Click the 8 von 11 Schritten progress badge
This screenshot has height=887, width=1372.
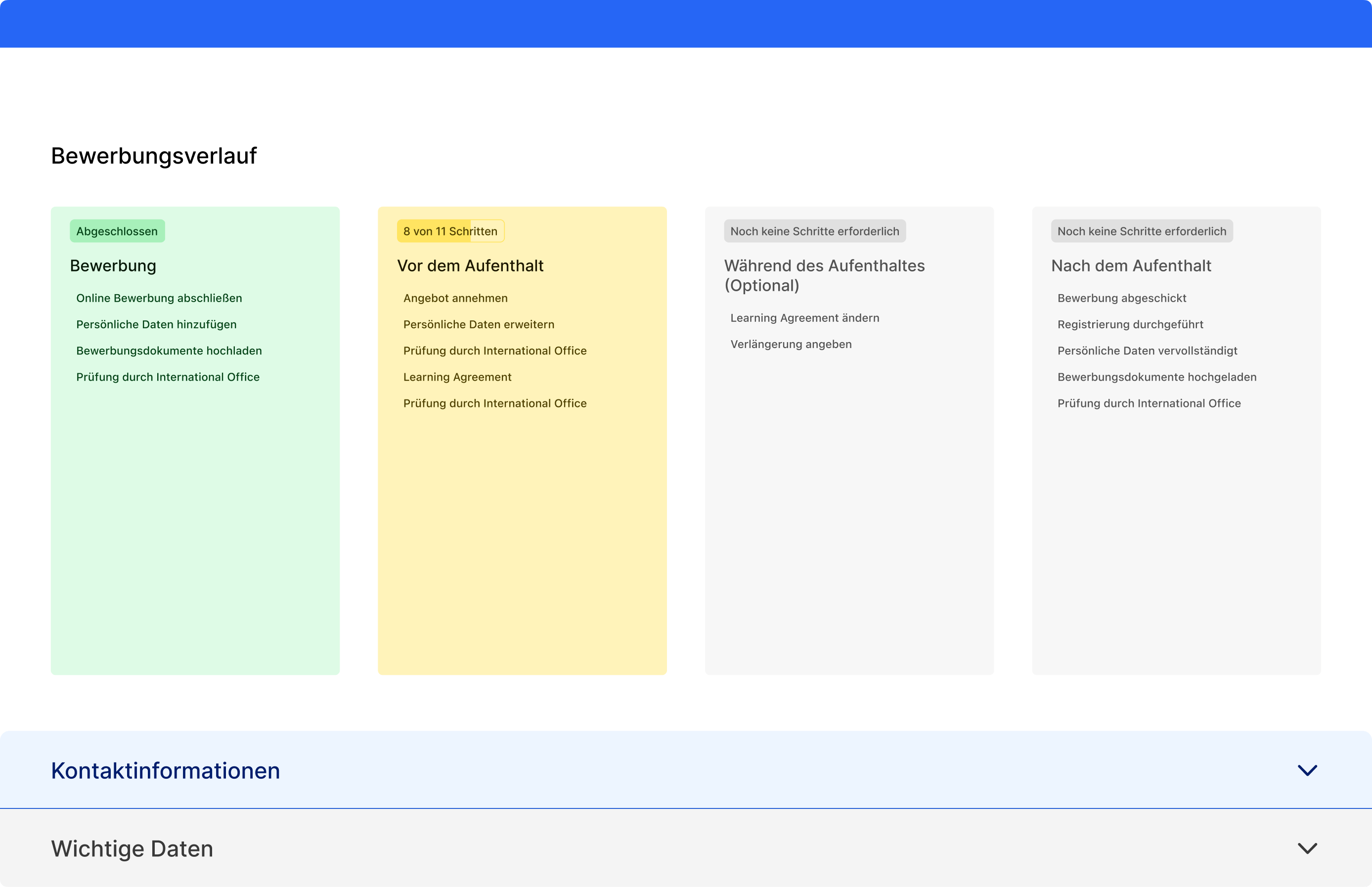450,231
